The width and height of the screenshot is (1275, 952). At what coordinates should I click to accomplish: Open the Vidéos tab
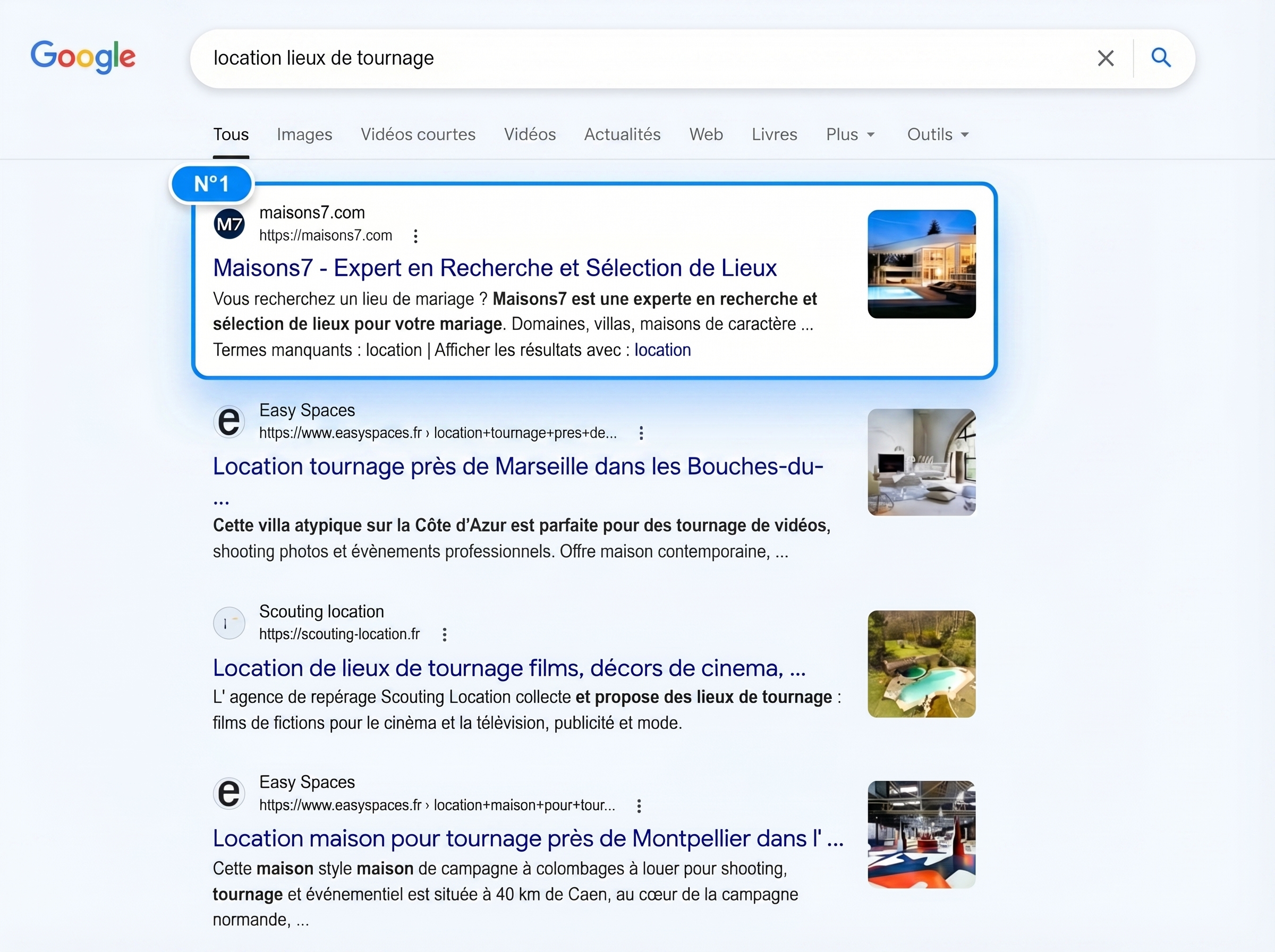530,134
